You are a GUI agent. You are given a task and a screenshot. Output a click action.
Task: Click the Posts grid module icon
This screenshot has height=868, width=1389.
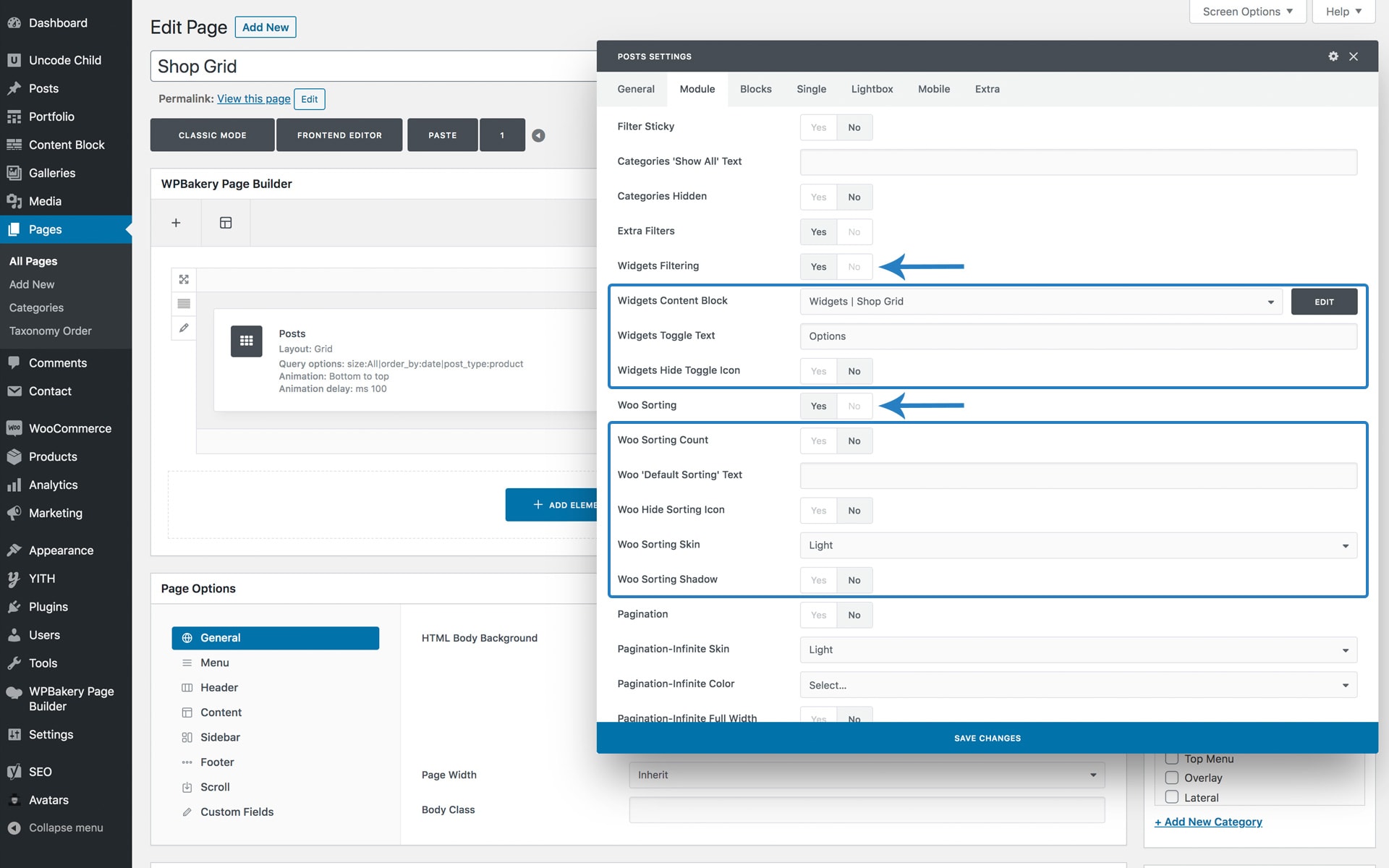pos(246,341)
